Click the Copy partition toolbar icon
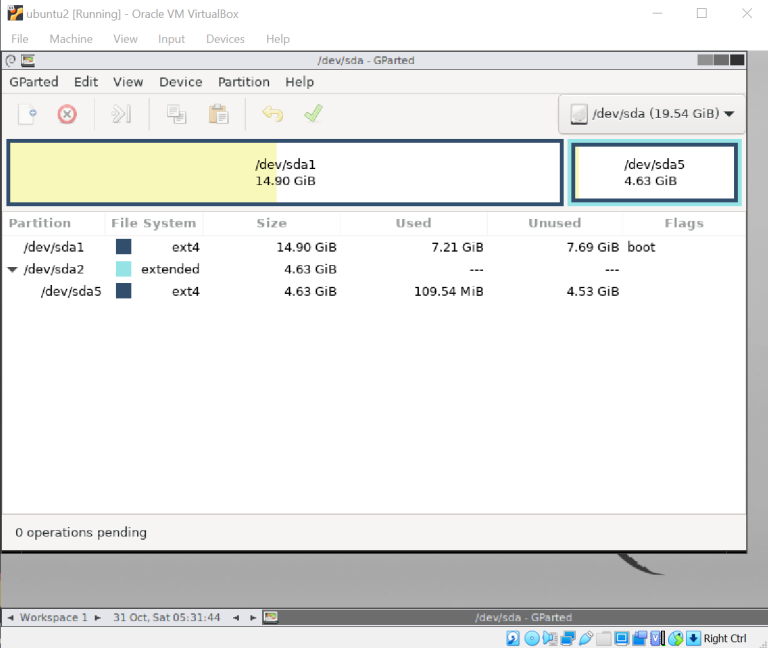Screen dimensions: 768x648 pos(177,114)
